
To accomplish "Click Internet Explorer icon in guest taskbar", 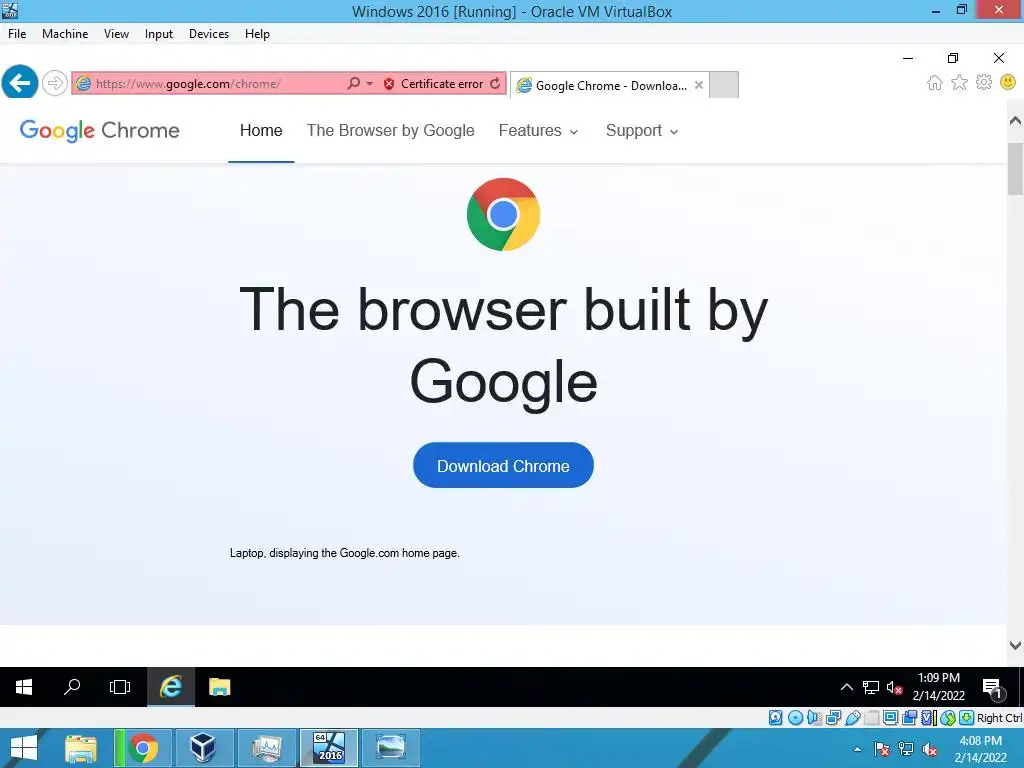I will click(171, 687).
